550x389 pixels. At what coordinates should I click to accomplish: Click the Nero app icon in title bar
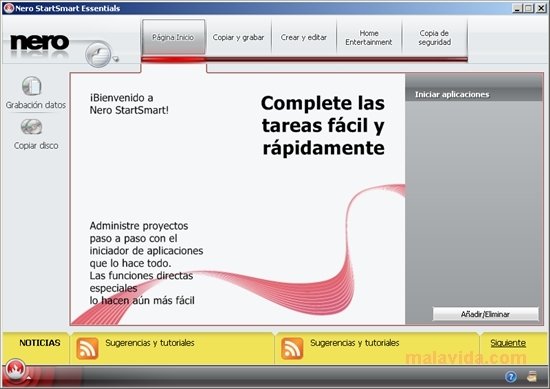coord(9,8)
